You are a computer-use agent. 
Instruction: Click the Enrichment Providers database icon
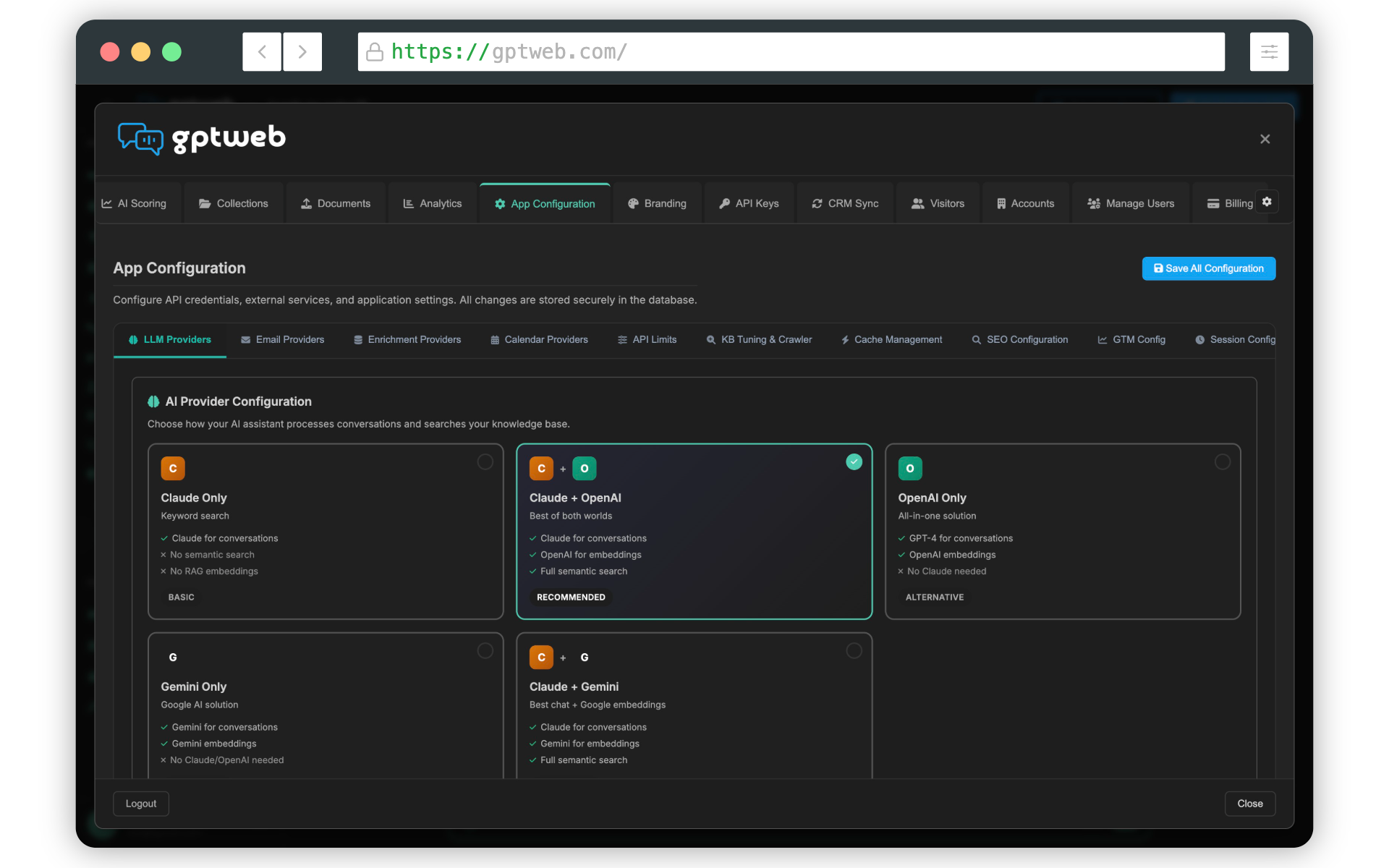(x=358, y=340)
